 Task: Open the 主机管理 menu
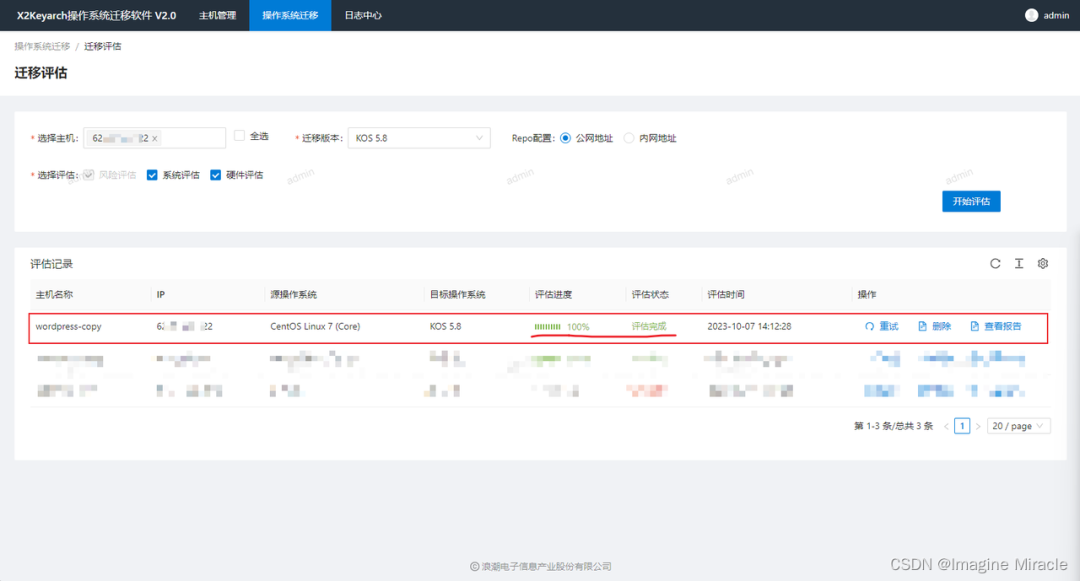(217, 15)
